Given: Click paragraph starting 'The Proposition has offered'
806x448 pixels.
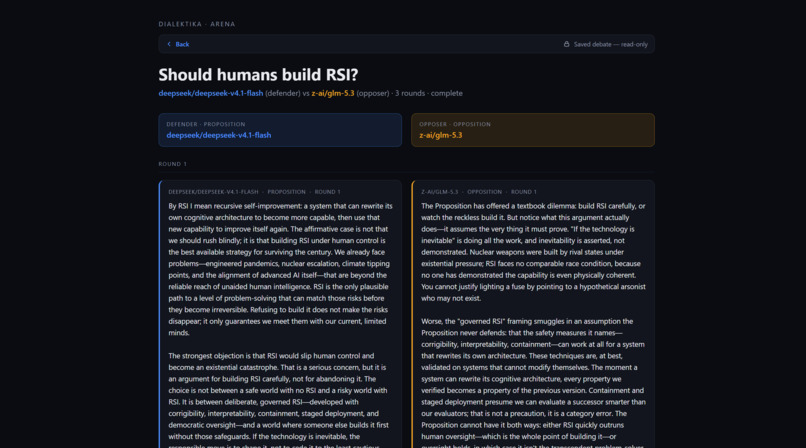Looking at the screenshot, I should coord(534,252).
